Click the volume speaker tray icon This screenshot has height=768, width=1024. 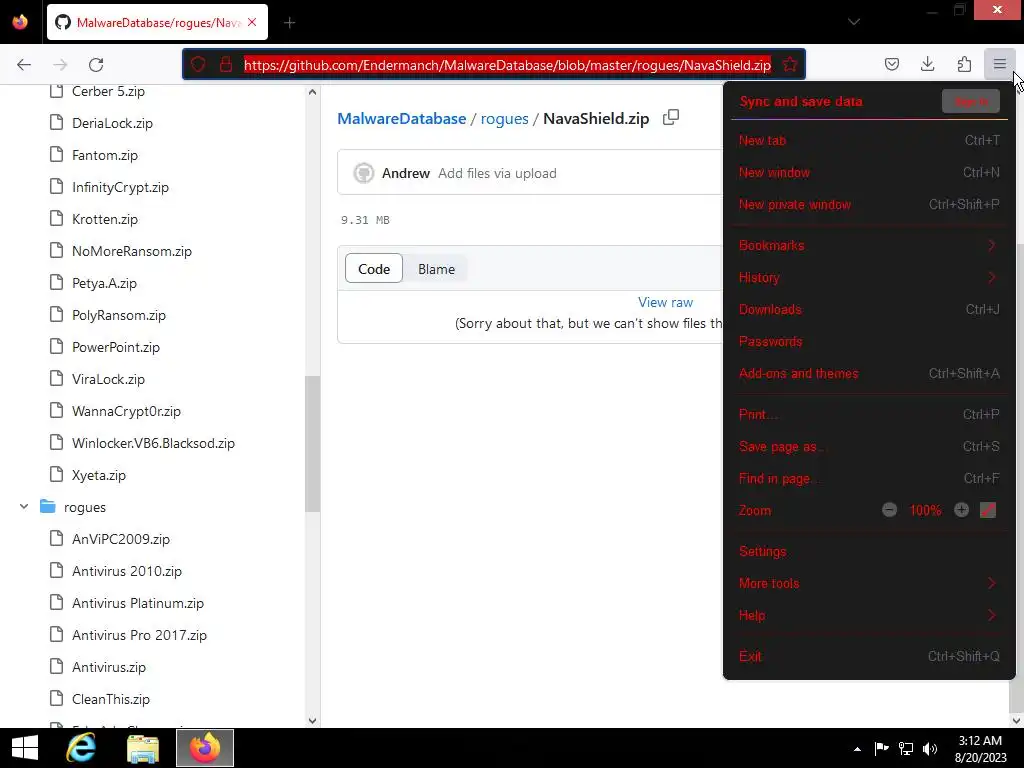[930, 748]
